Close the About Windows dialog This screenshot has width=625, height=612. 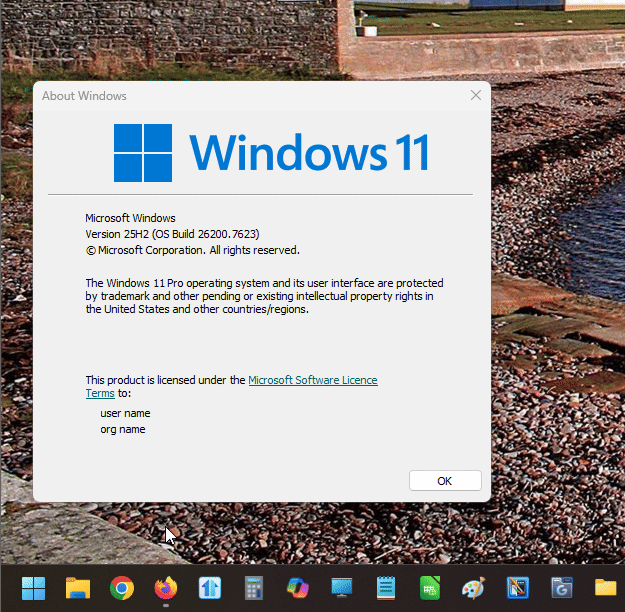point(476,95)
